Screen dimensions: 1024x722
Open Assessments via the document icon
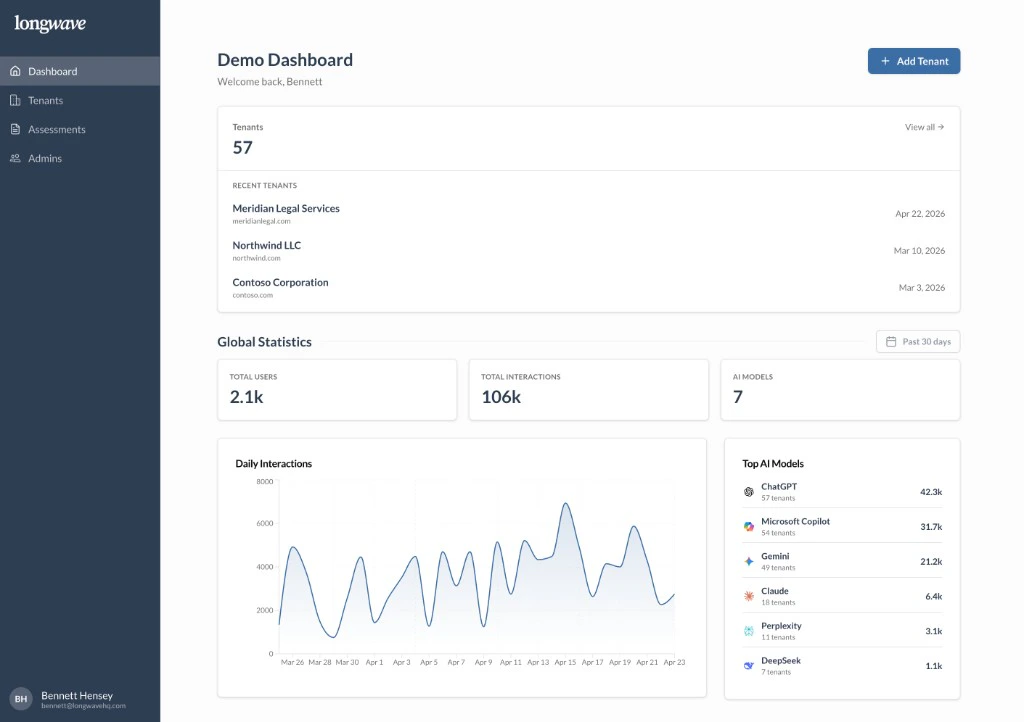coord(15,129)
